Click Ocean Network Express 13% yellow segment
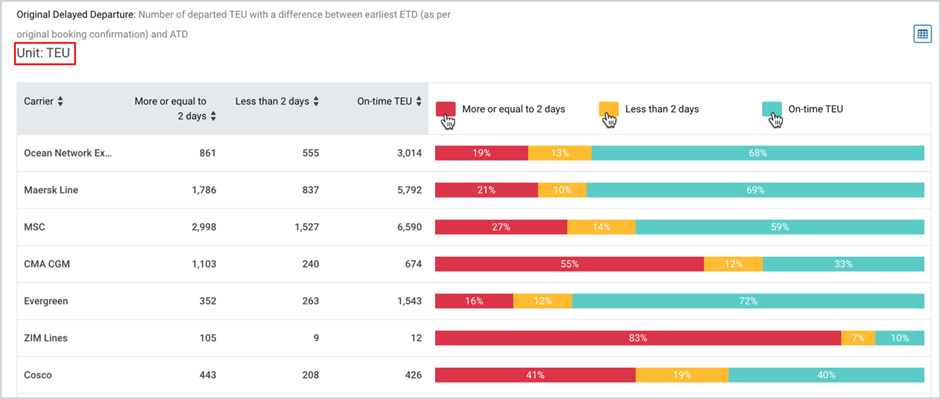941x399 pixels. 560,153
